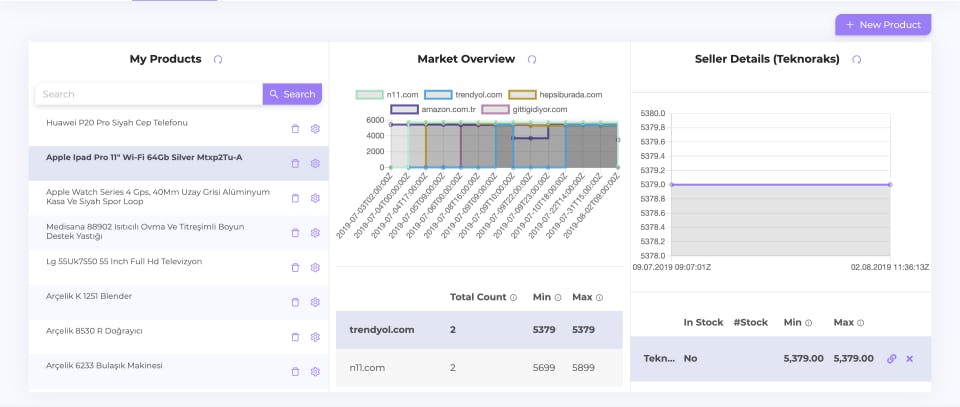Image resolution: width=960 pixels, height=407 pixels.
Task: Show Total Count info tooltip icon
Action: coord(514,297)
